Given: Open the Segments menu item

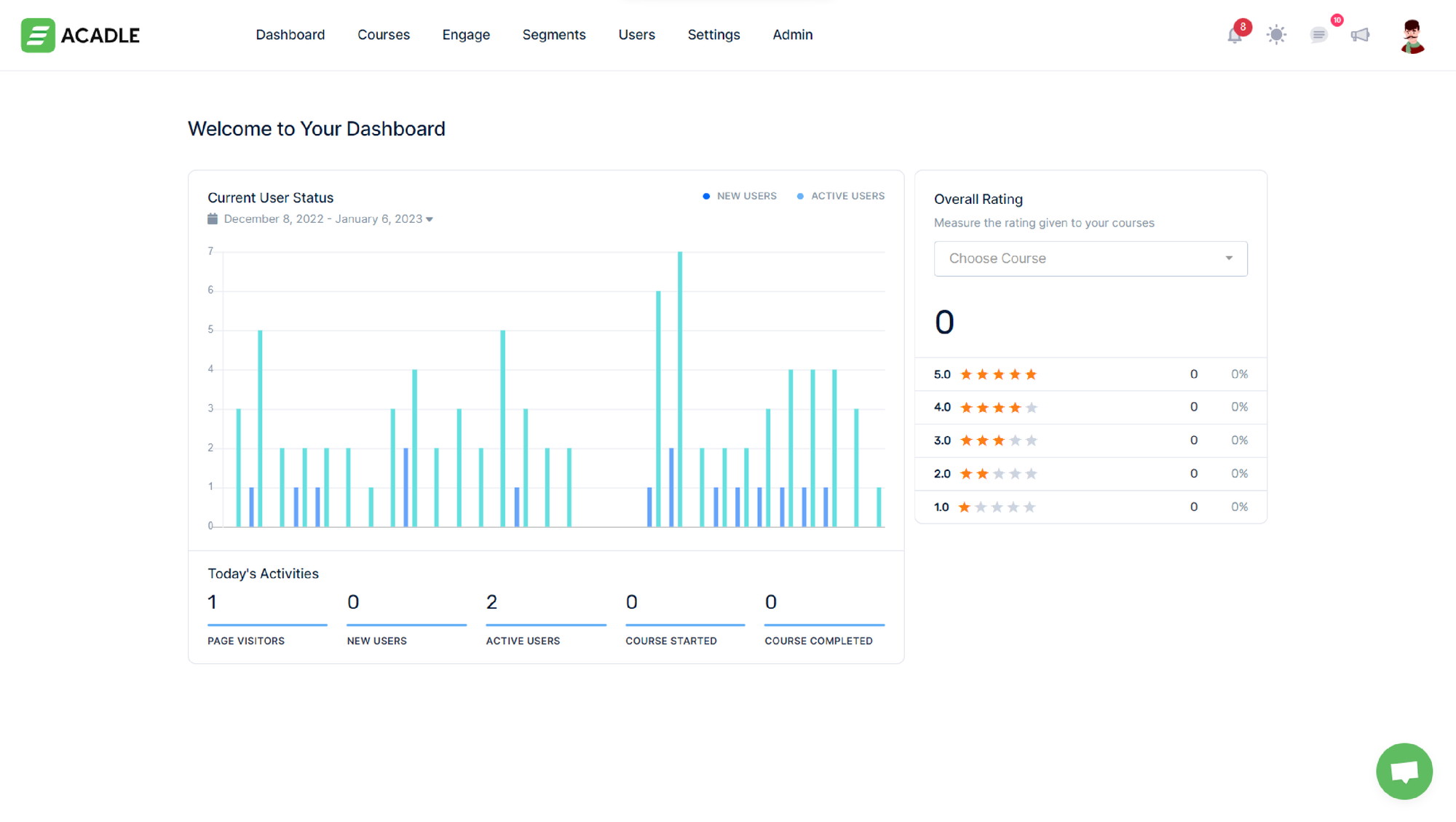Looking at the screenshot, I should pyautogui.click(x=554, y=34).
